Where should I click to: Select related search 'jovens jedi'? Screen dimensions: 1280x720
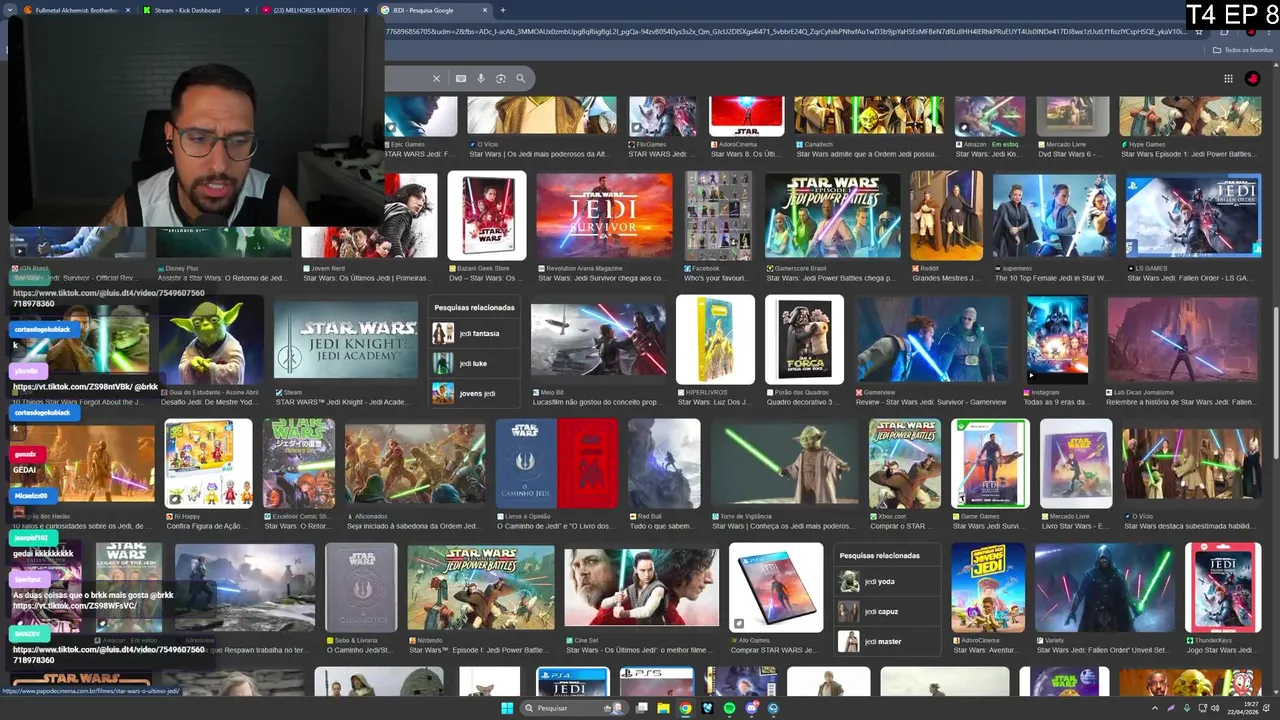[474, 393]
